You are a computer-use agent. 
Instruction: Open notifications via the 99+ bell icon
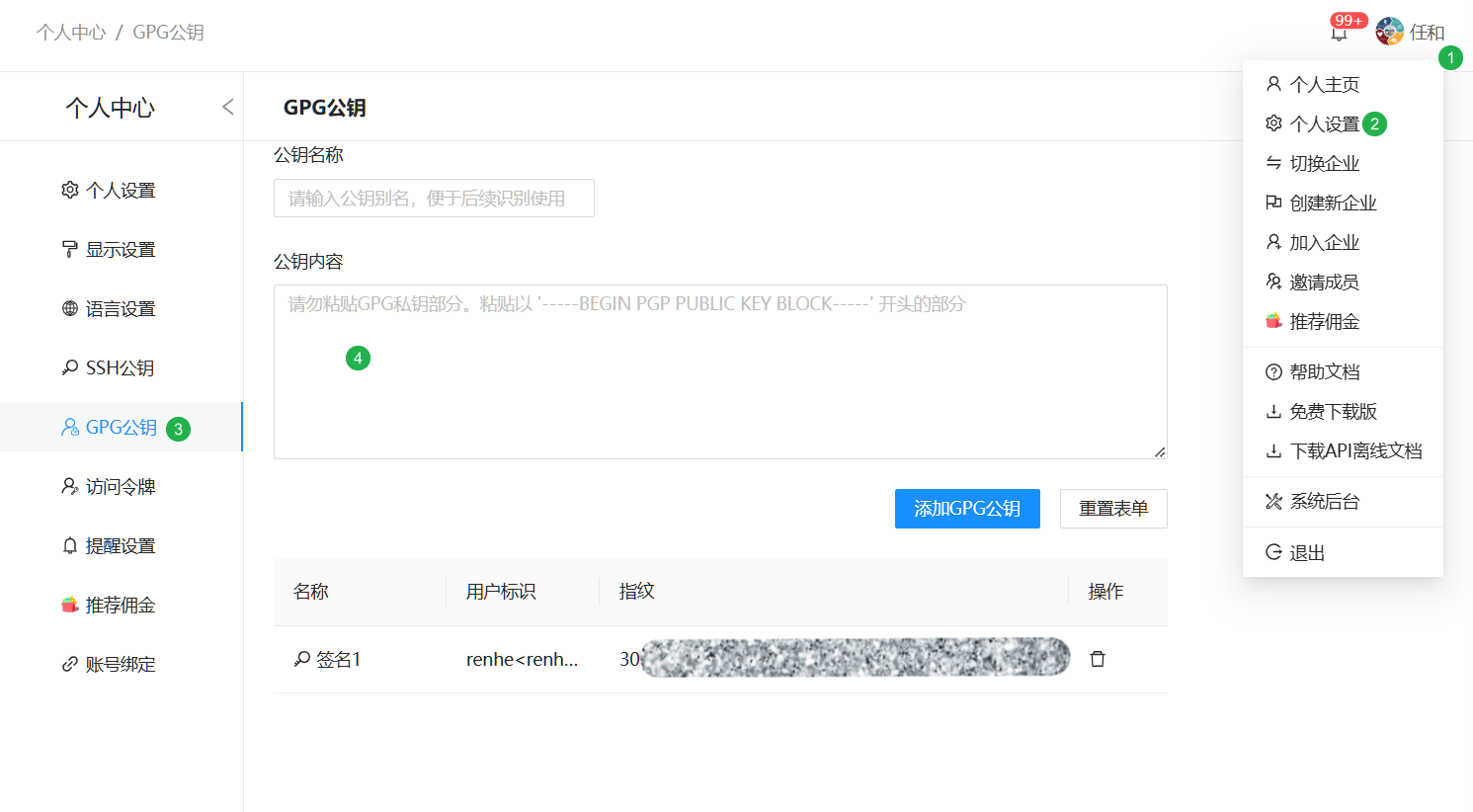point(1339,33)
